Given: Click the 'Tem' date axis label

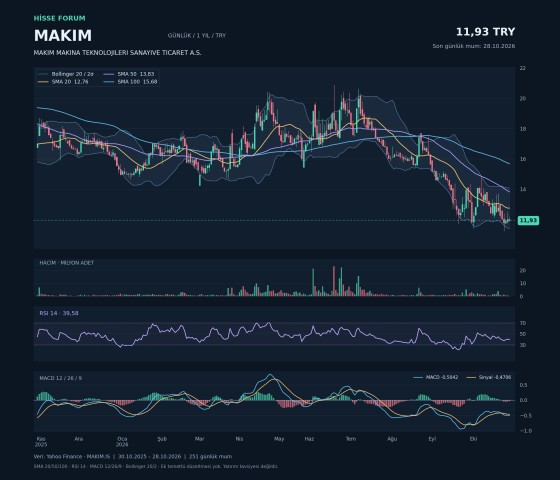Looking at the screenshot, I should click(x=351, y=439).
